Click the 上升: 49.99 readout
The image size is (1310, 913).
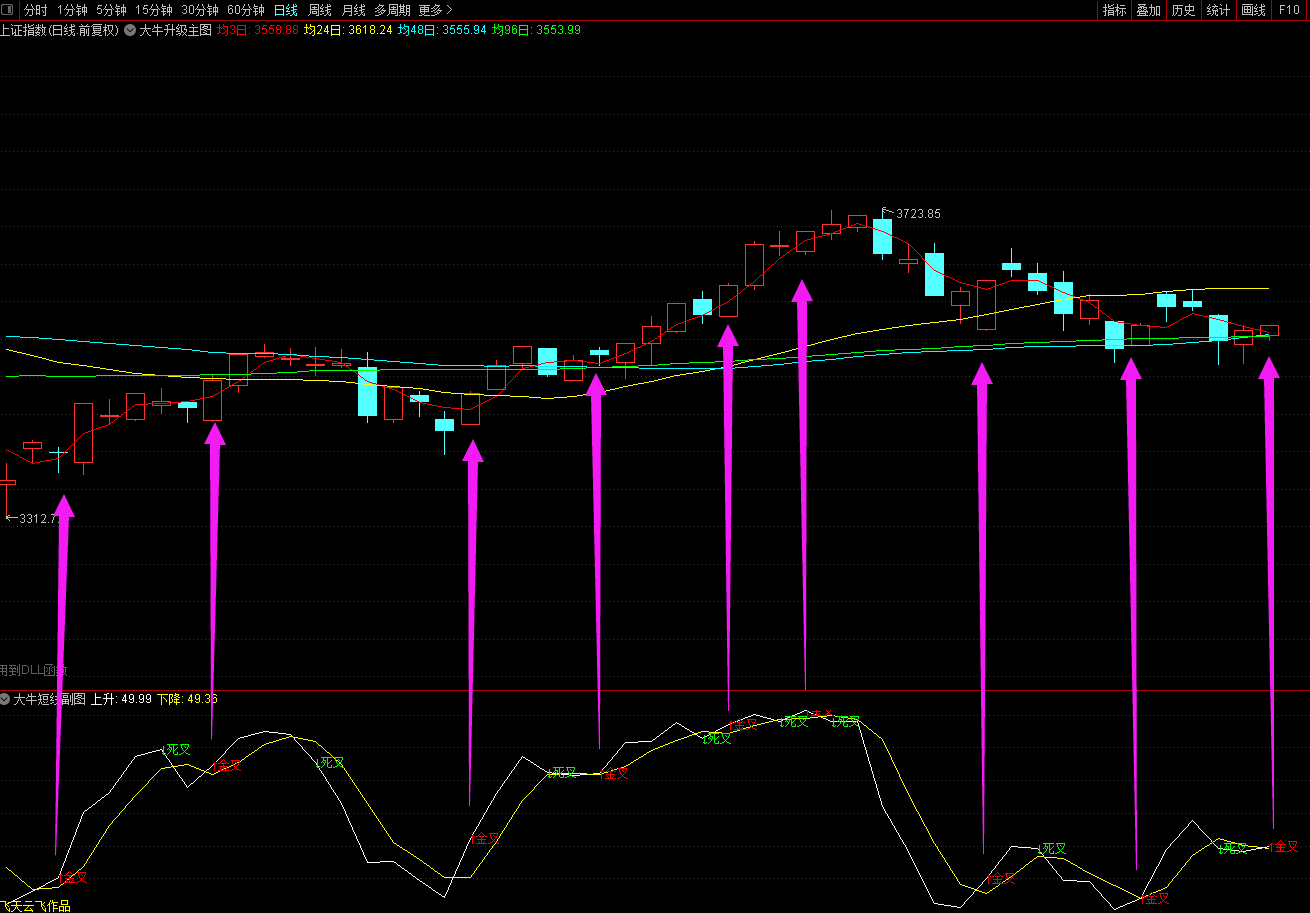121,699
